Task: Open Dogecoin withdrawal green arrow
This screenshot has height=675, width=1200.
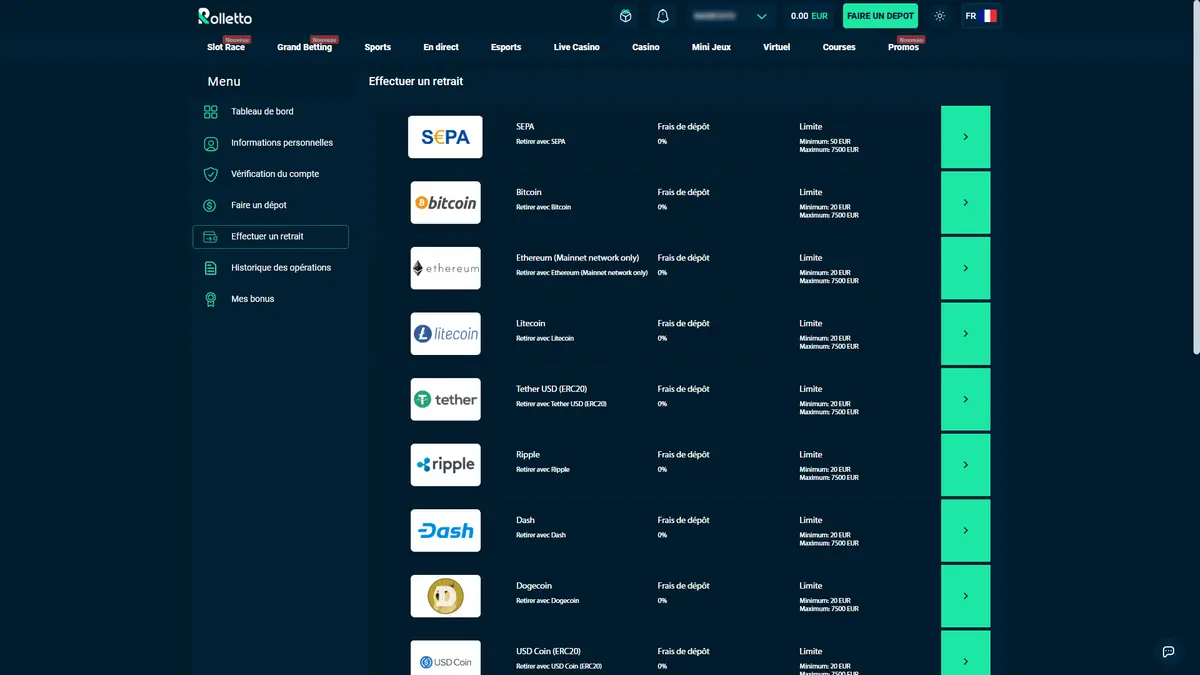Action: click(965, 596)
